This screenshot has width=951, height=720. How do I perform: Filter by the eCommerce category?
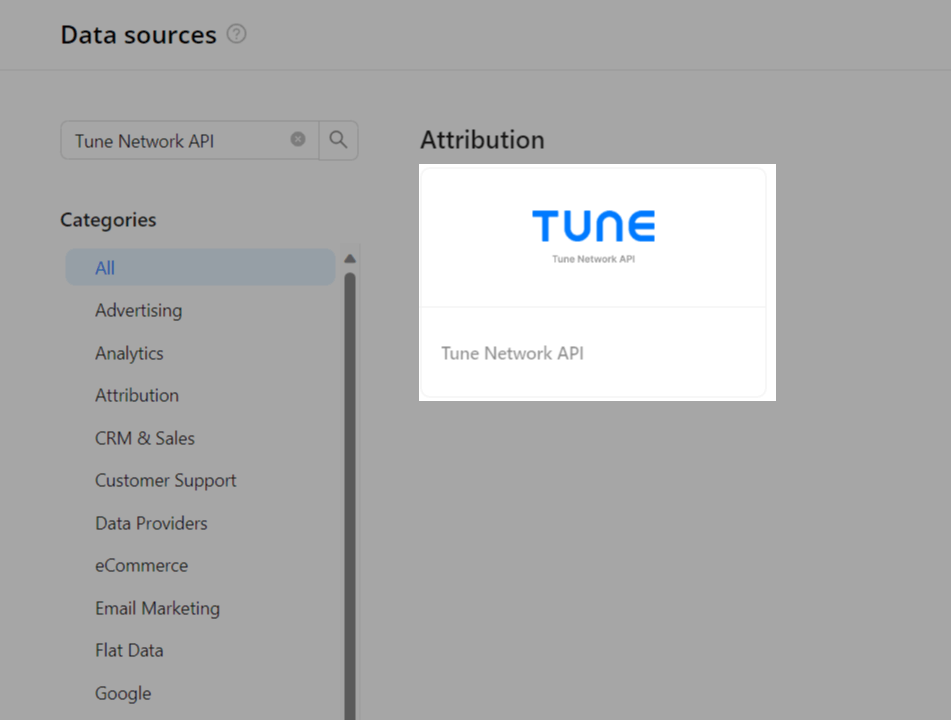[142, 565]
